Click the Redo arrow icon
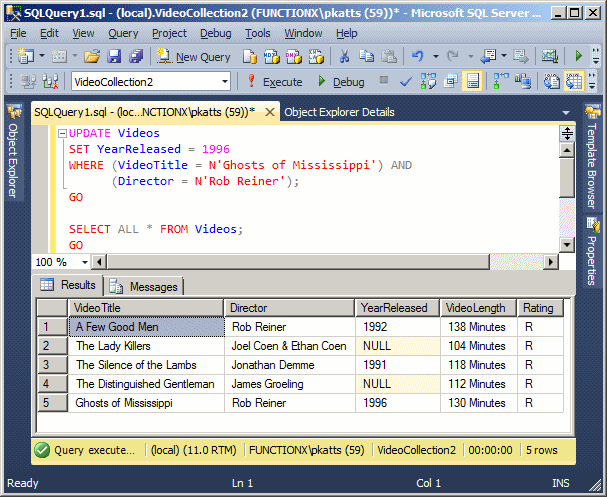 pyautogui.click(x=453, y=57)
